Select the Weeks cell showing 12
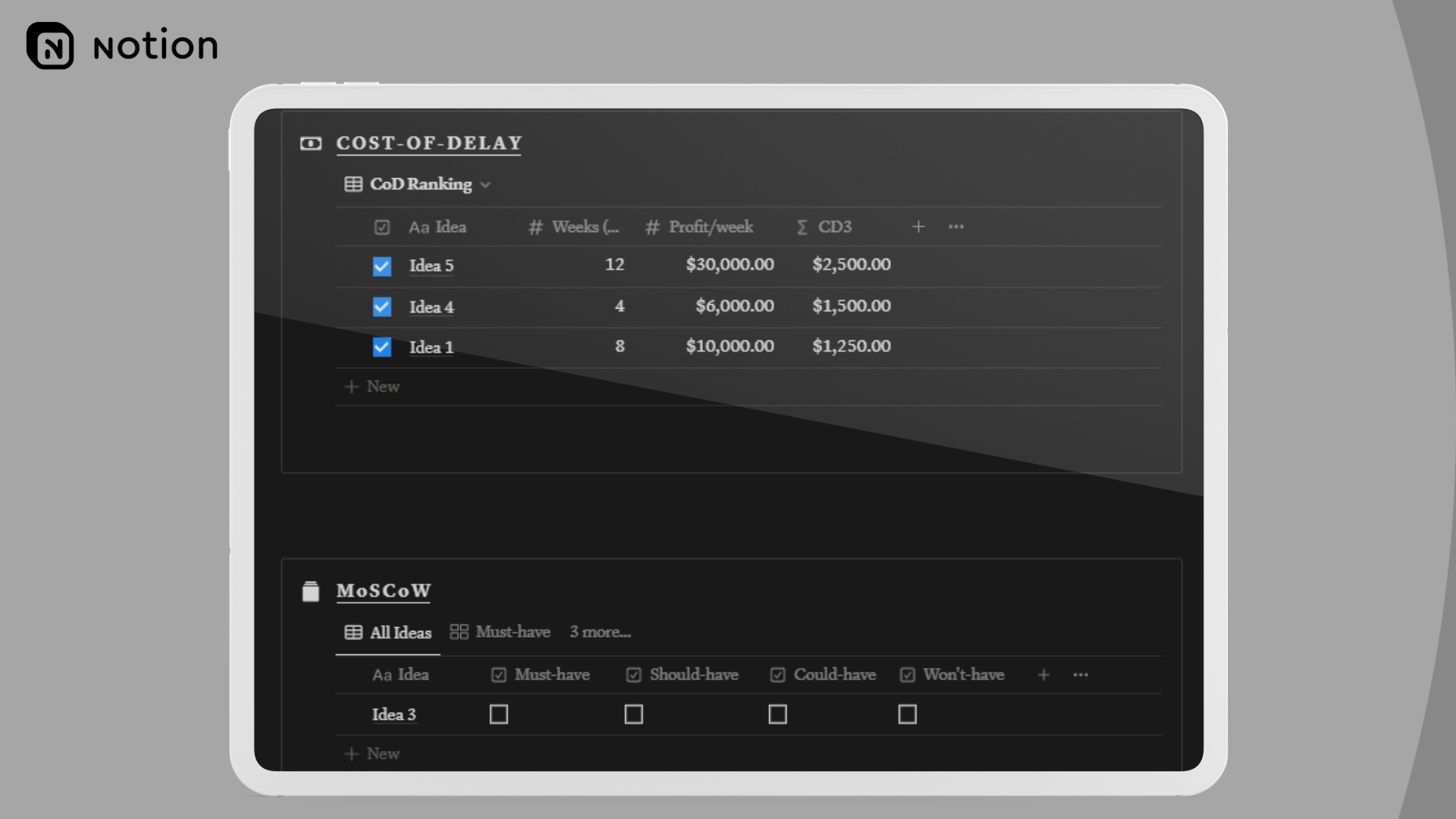Viewport: 1456px width, 819px height. [614, 265]
